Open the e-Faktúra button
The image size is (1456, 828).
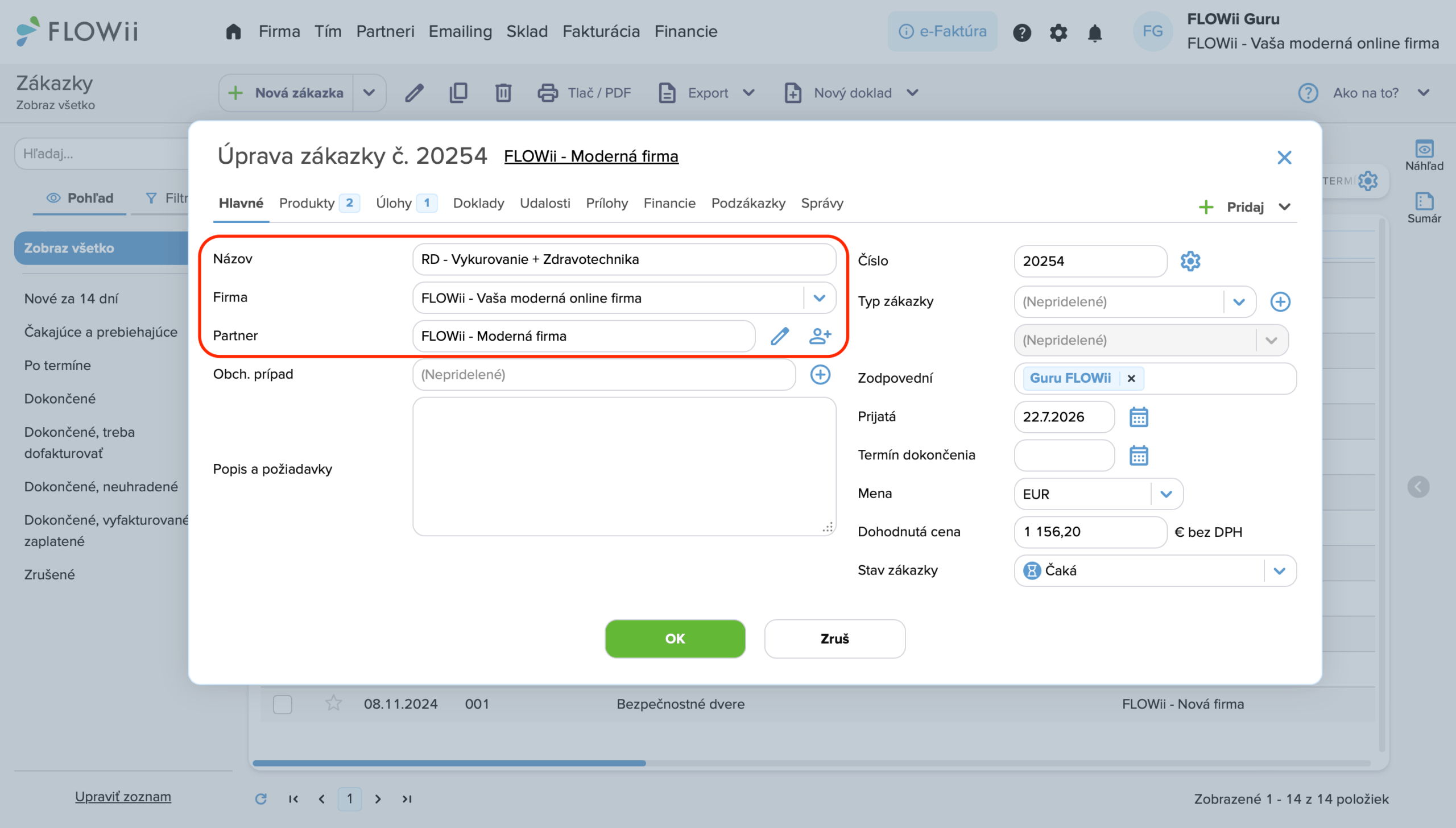tap(942, 31)
